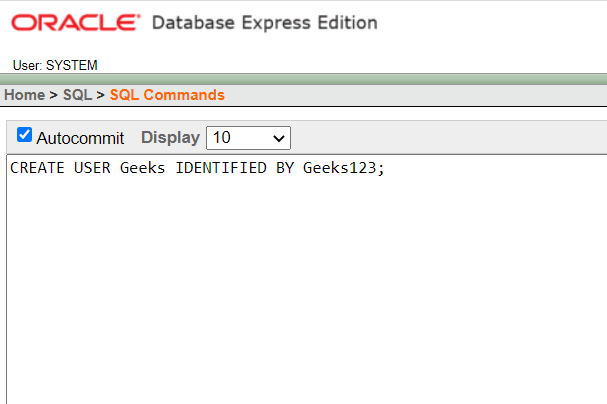Screen dimensions: 607x404
Task: Click the Oracle logo
Action: click(x=76, y=23)
